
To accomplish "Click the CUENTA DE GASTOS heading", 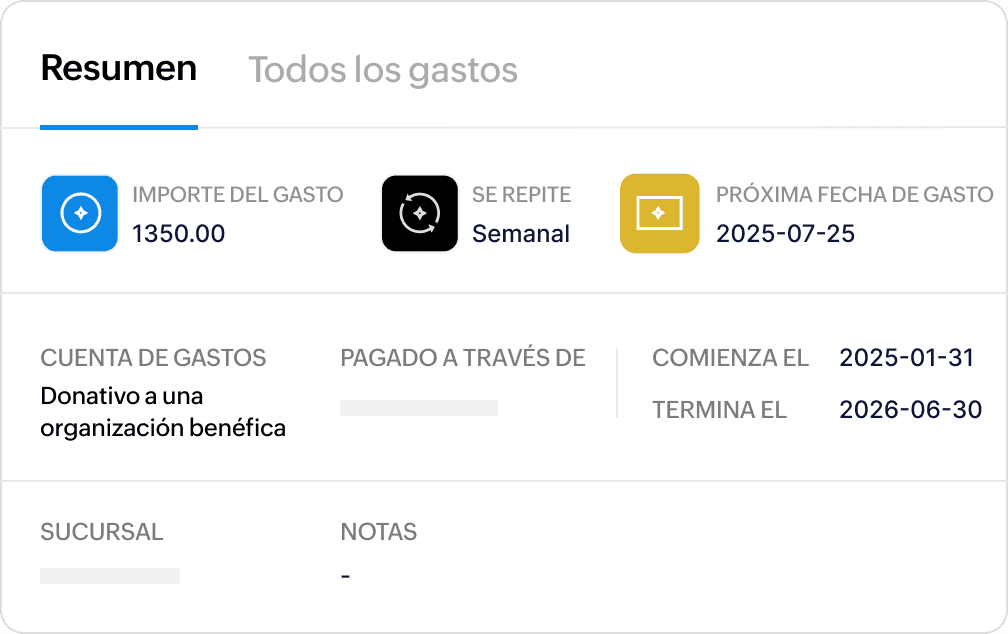I will [153, 358].
